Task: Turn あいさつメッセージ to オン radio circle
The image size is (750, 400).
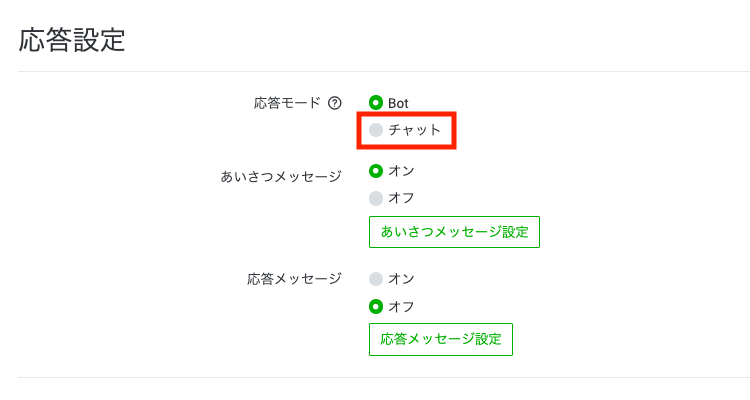Action: pyautogui.click(x=376, y=171)
